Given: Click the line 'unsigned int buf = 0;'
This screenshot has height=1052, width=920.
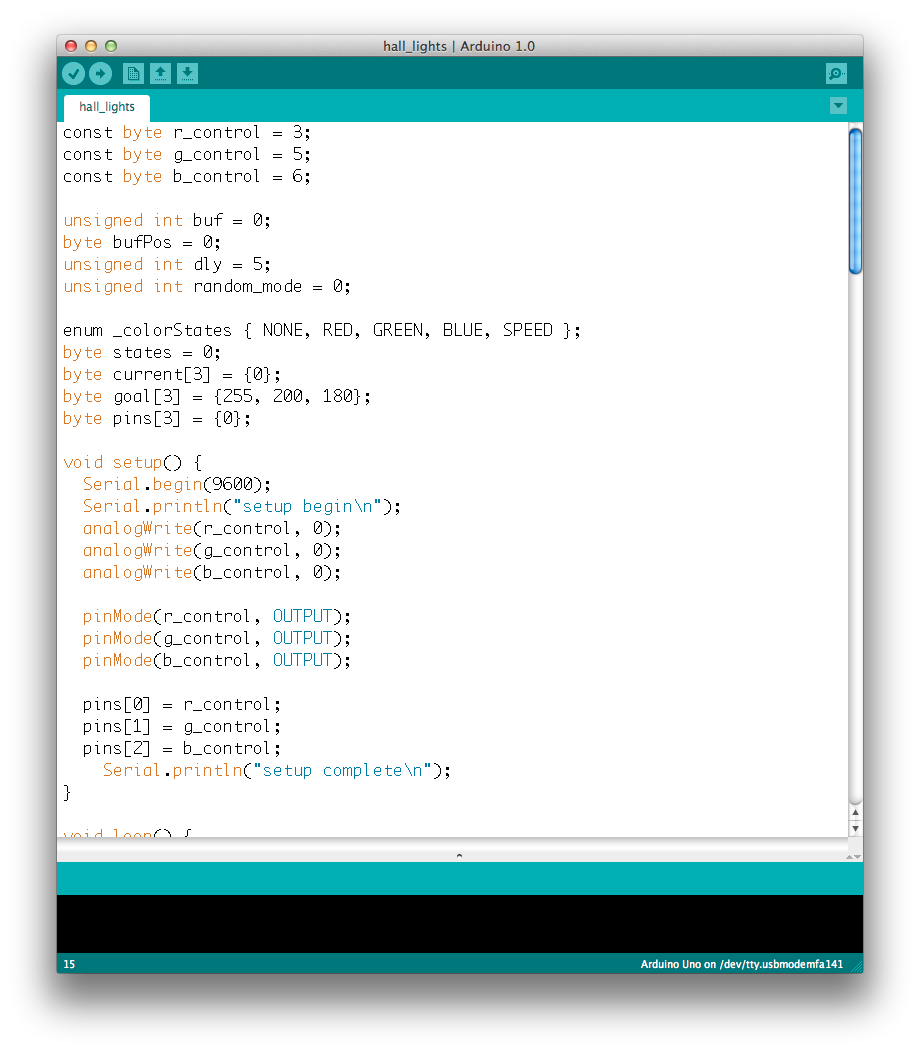Looking at the screenshot, I should click(167, 221).
